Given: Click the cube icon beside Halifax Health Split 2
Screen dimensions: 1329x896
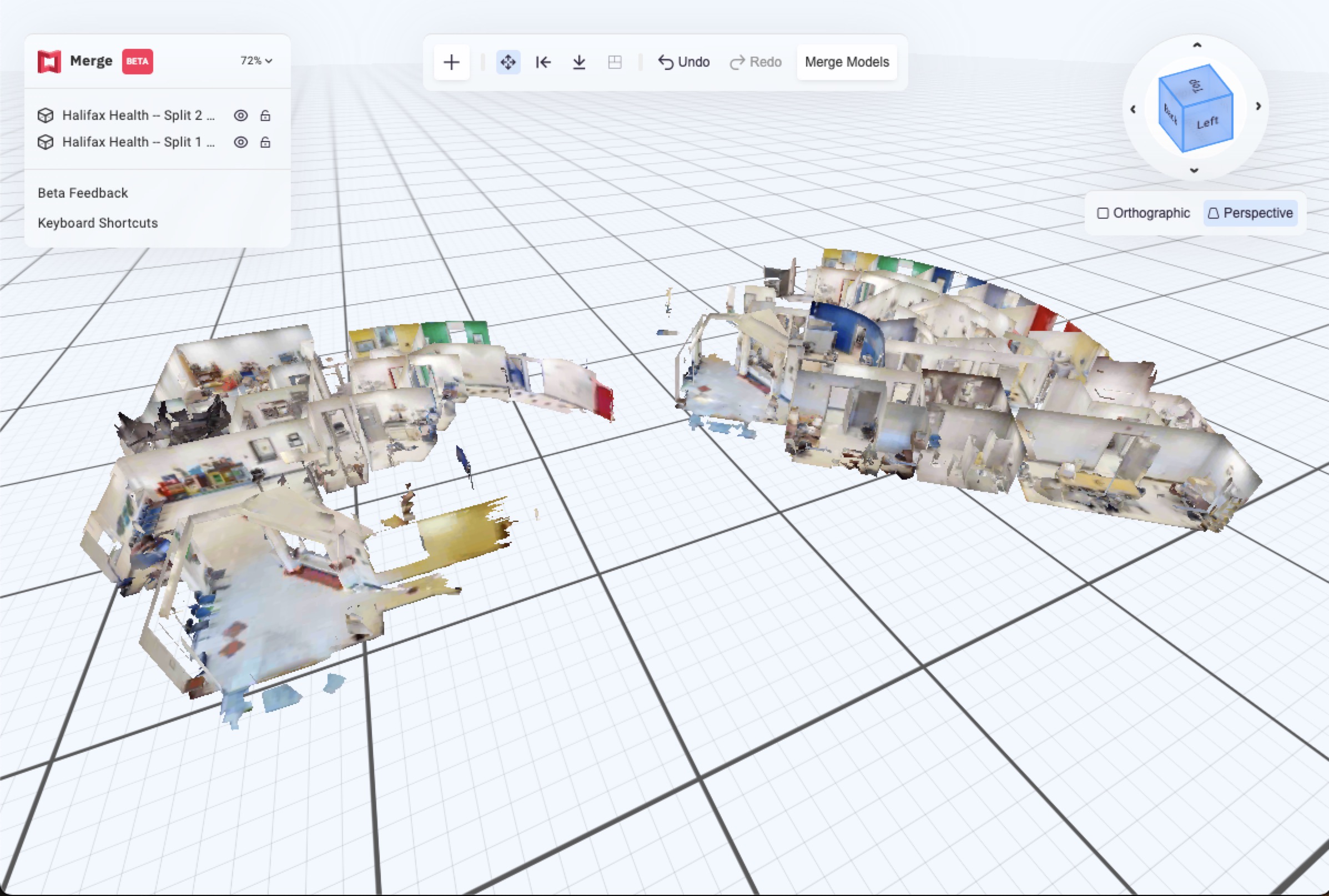Looking at the screenshot, I should tap(45, 115).
